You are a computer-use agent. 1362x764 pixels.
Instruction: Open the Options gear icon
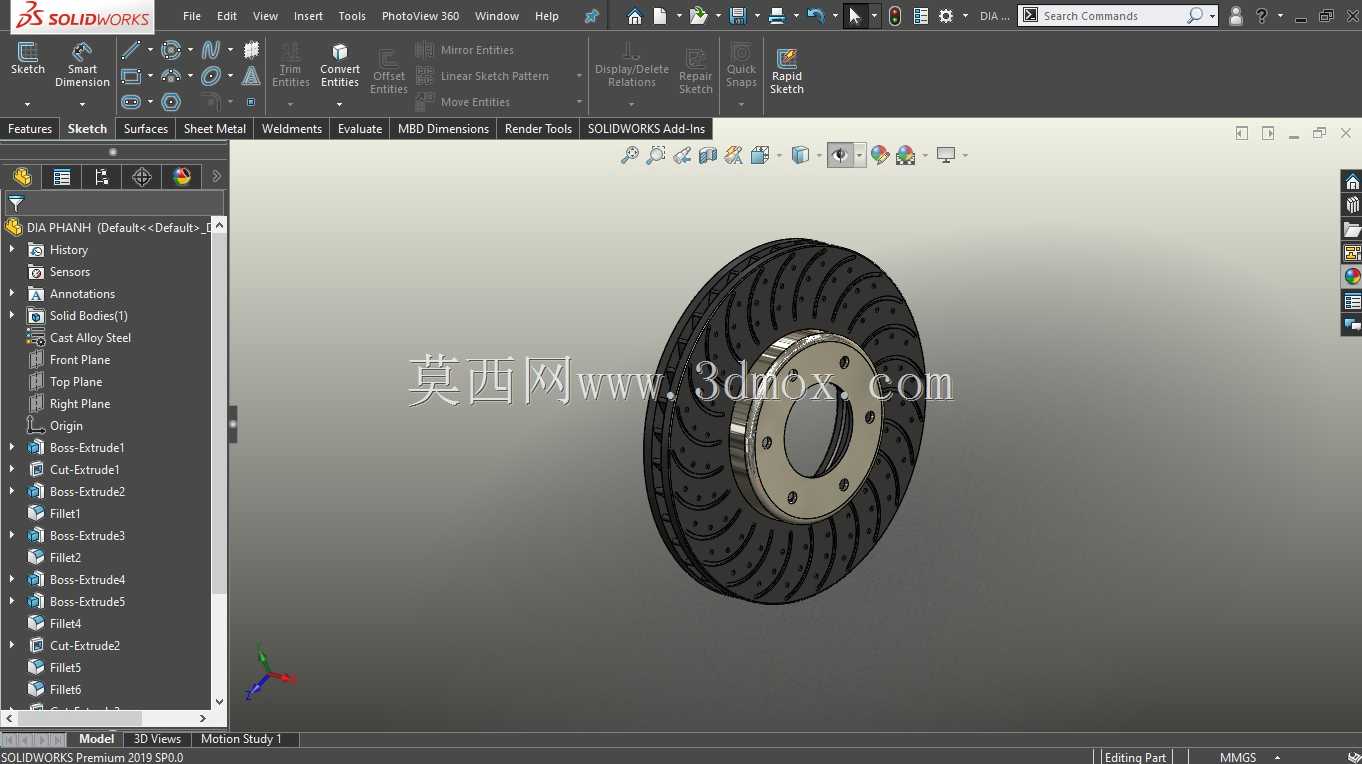tap(946, 16)
